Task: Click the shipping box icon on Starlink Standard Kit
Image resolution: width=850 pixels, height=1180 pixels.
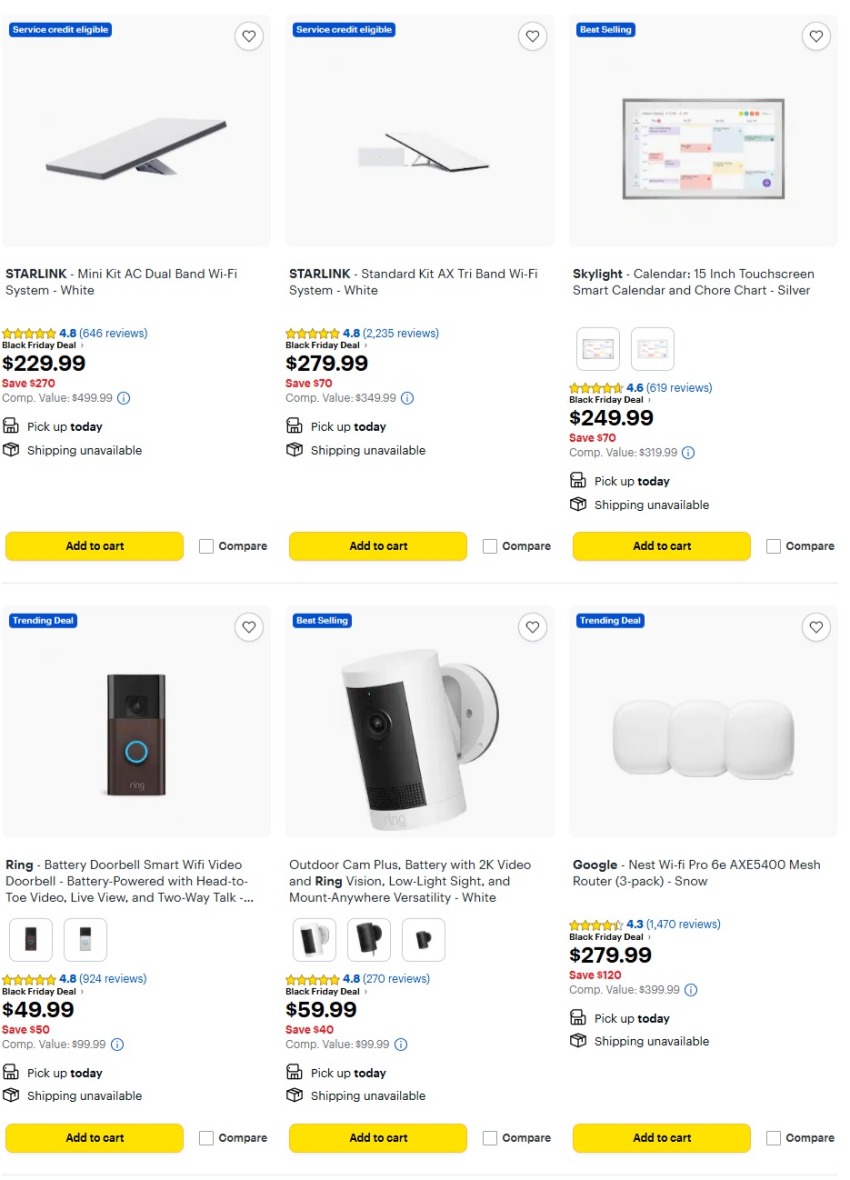Action: (x=296, y=450)
